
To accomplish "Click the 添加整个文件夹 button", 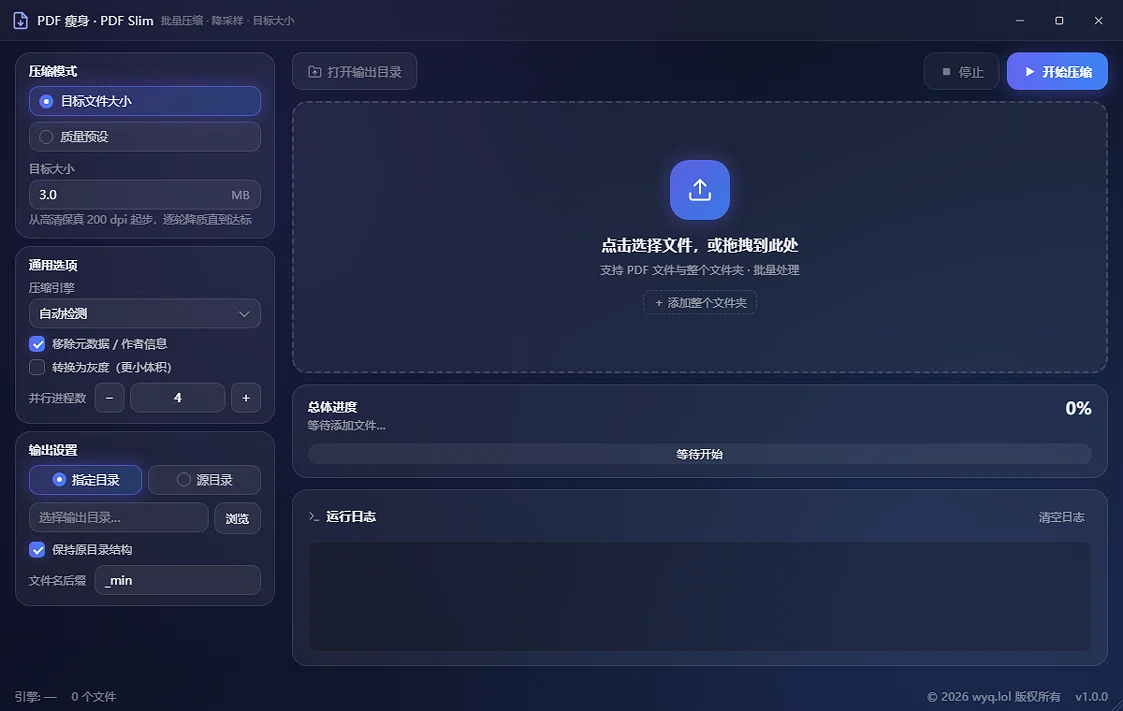I will 700,303.
